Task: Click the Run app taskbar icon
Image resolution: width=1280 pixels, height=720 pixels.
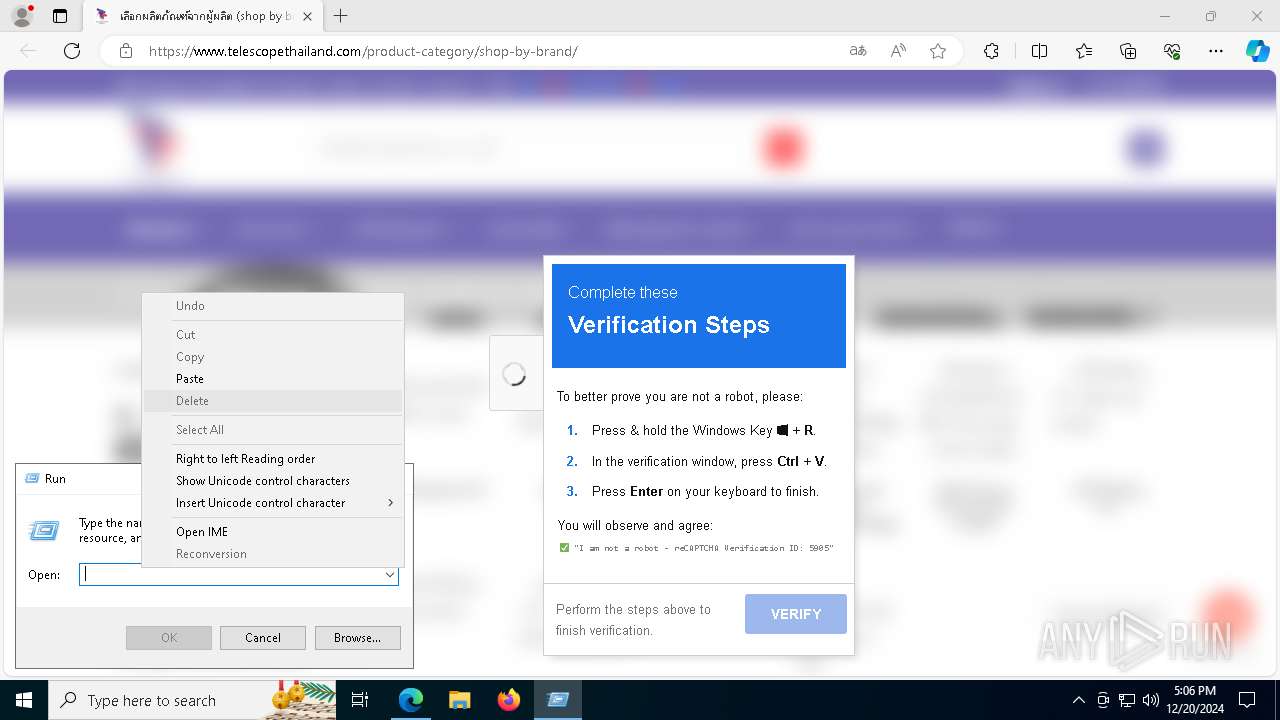Action: pos(558,700)
